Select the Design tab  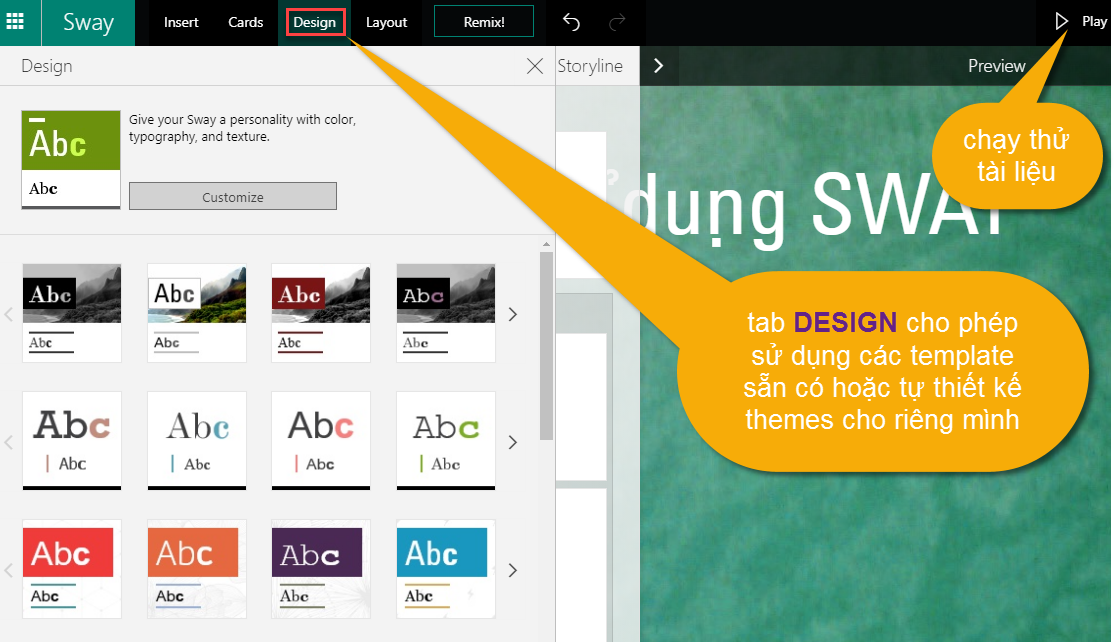[315, 22]
